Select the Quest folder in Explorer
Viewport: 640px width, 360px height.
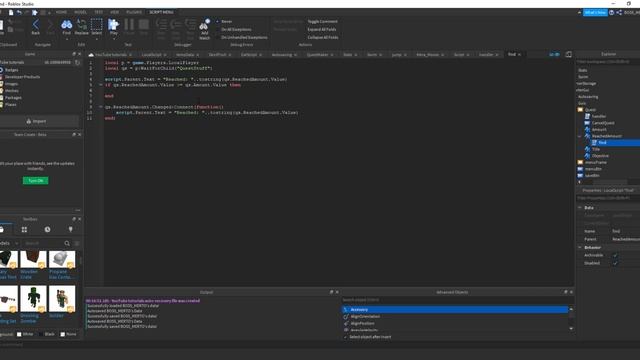[x=590, y=110]
